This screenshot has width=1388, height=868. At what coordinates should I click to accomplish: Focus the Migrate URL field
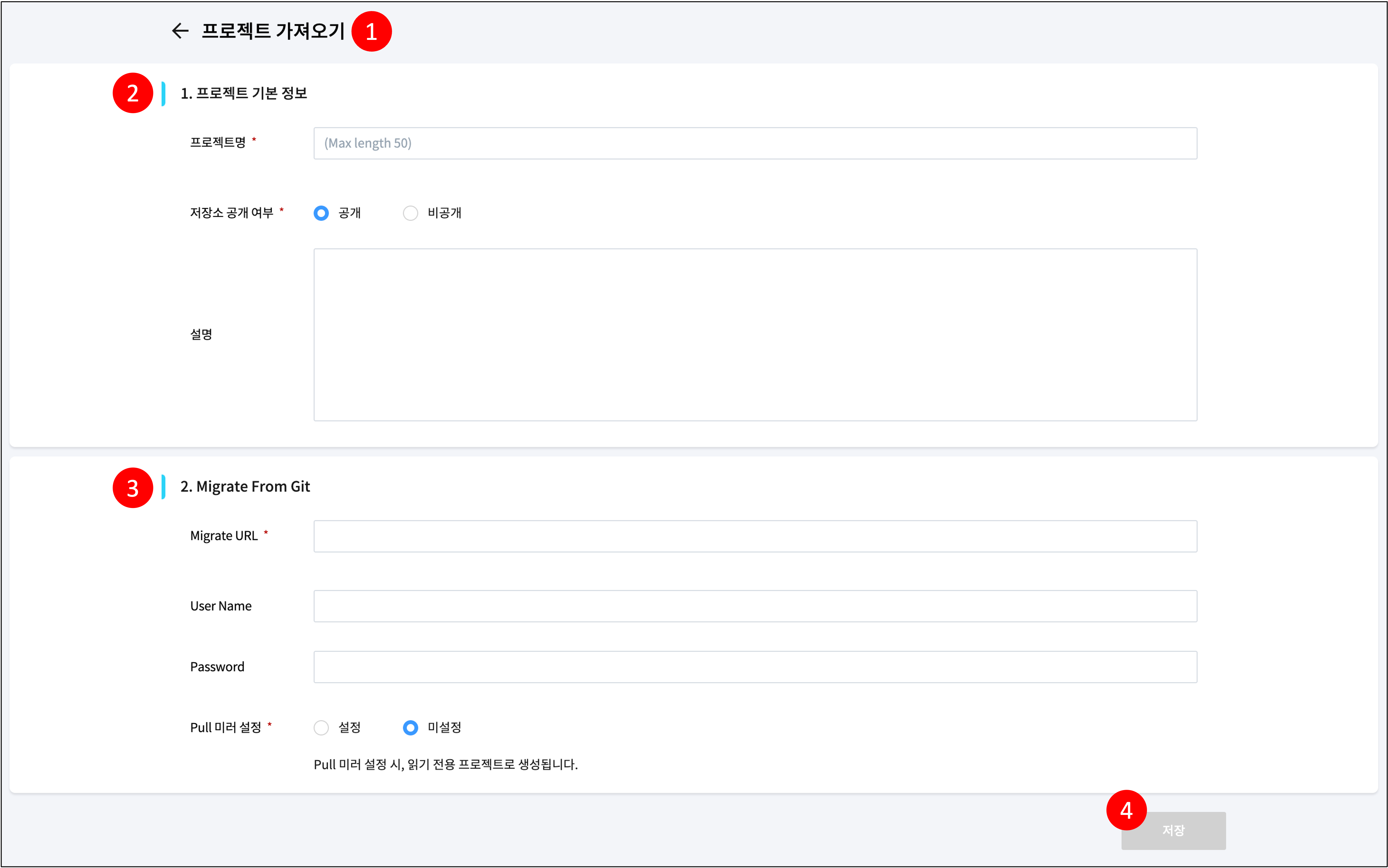coord(755,536)
